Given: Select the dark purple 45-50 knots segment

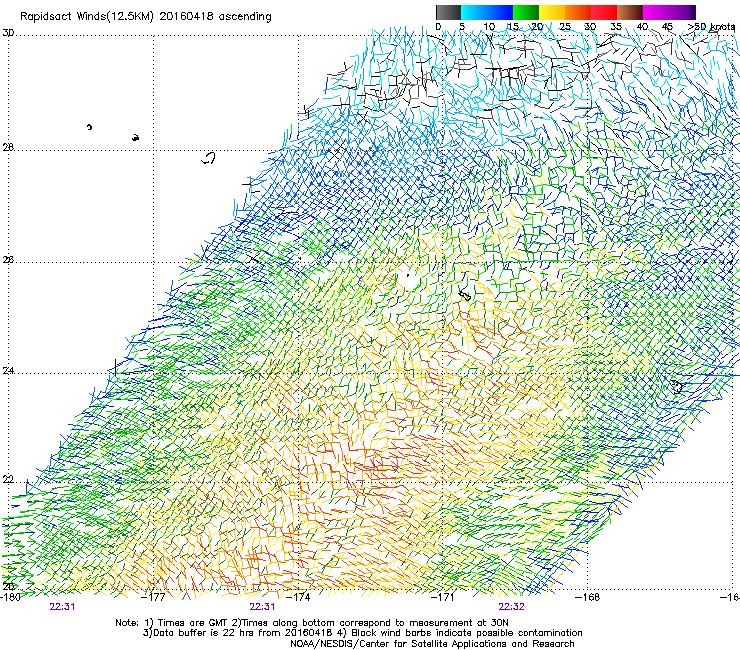Looking at the screenshot, I should (682, 12).
